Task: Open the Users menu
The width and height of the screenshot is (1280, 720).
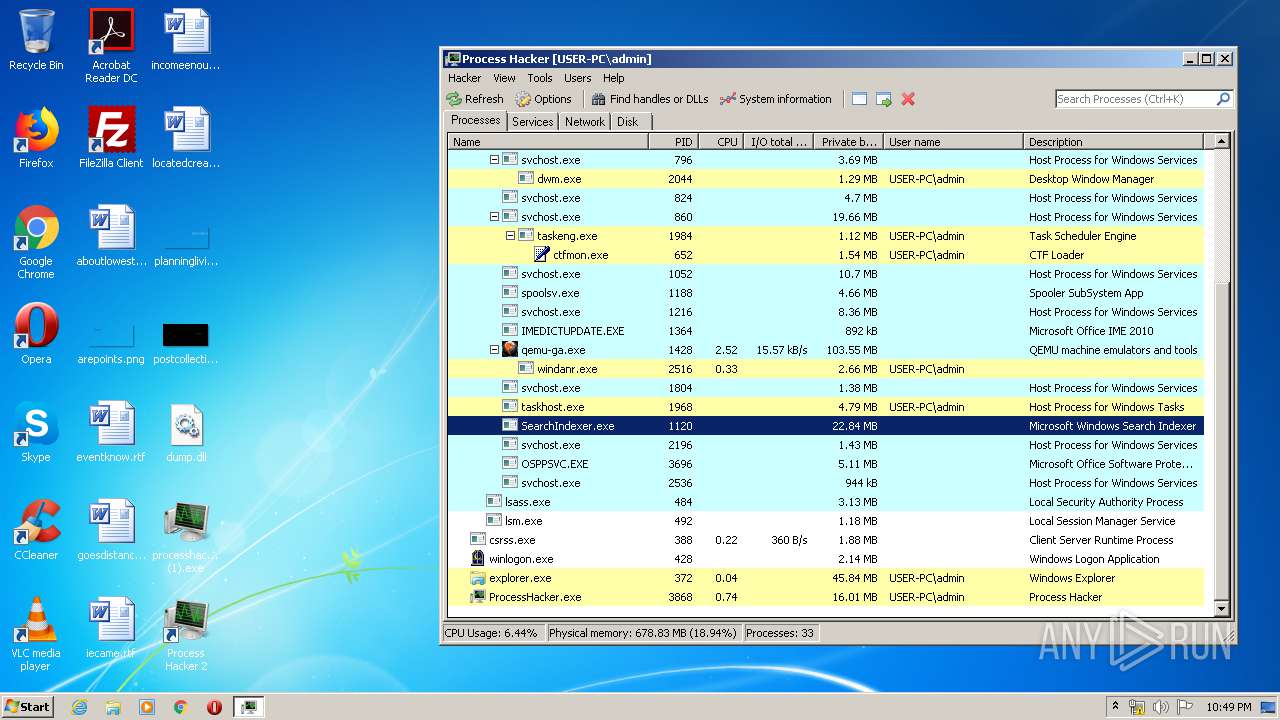Action: (577, 78)
